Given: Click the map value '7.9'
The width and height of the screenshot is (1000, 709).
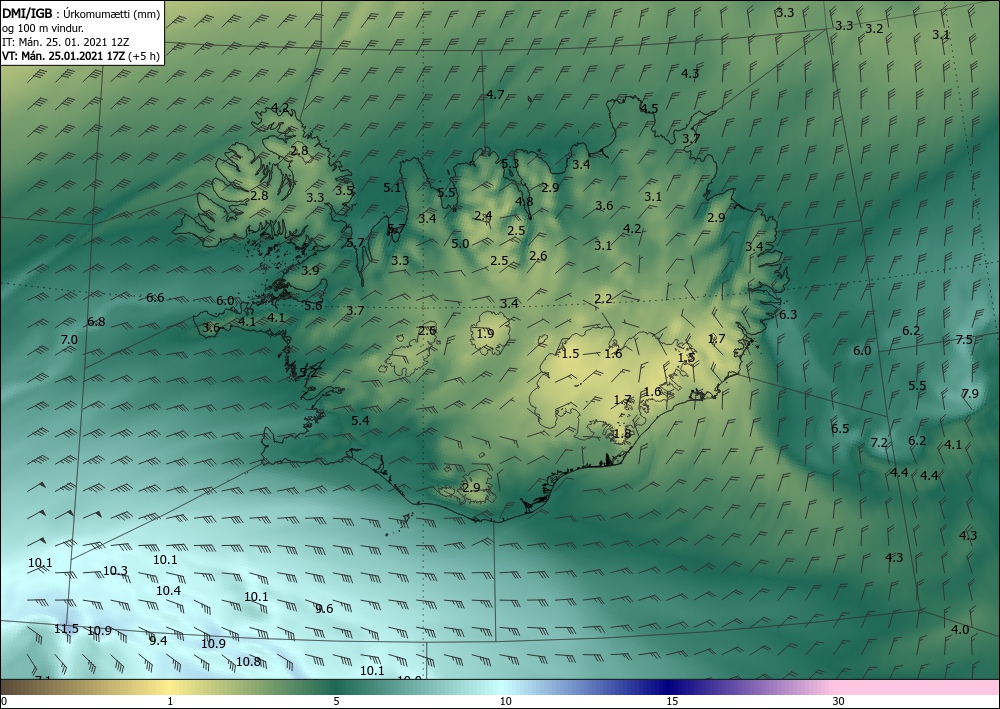Looking at the screenshot, I should click(x=969, y=393).
